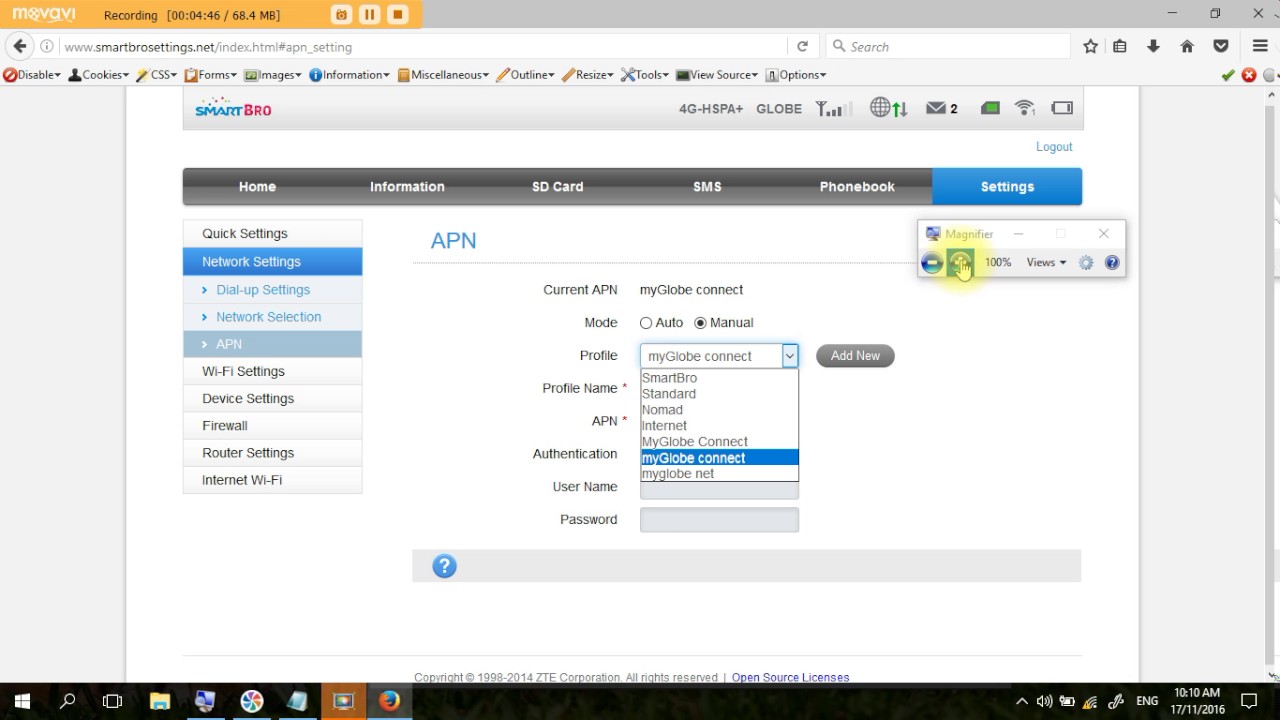Choose myglobe net from the profile list
Screen dimensions: 1280x720
[x=719, y=474]
